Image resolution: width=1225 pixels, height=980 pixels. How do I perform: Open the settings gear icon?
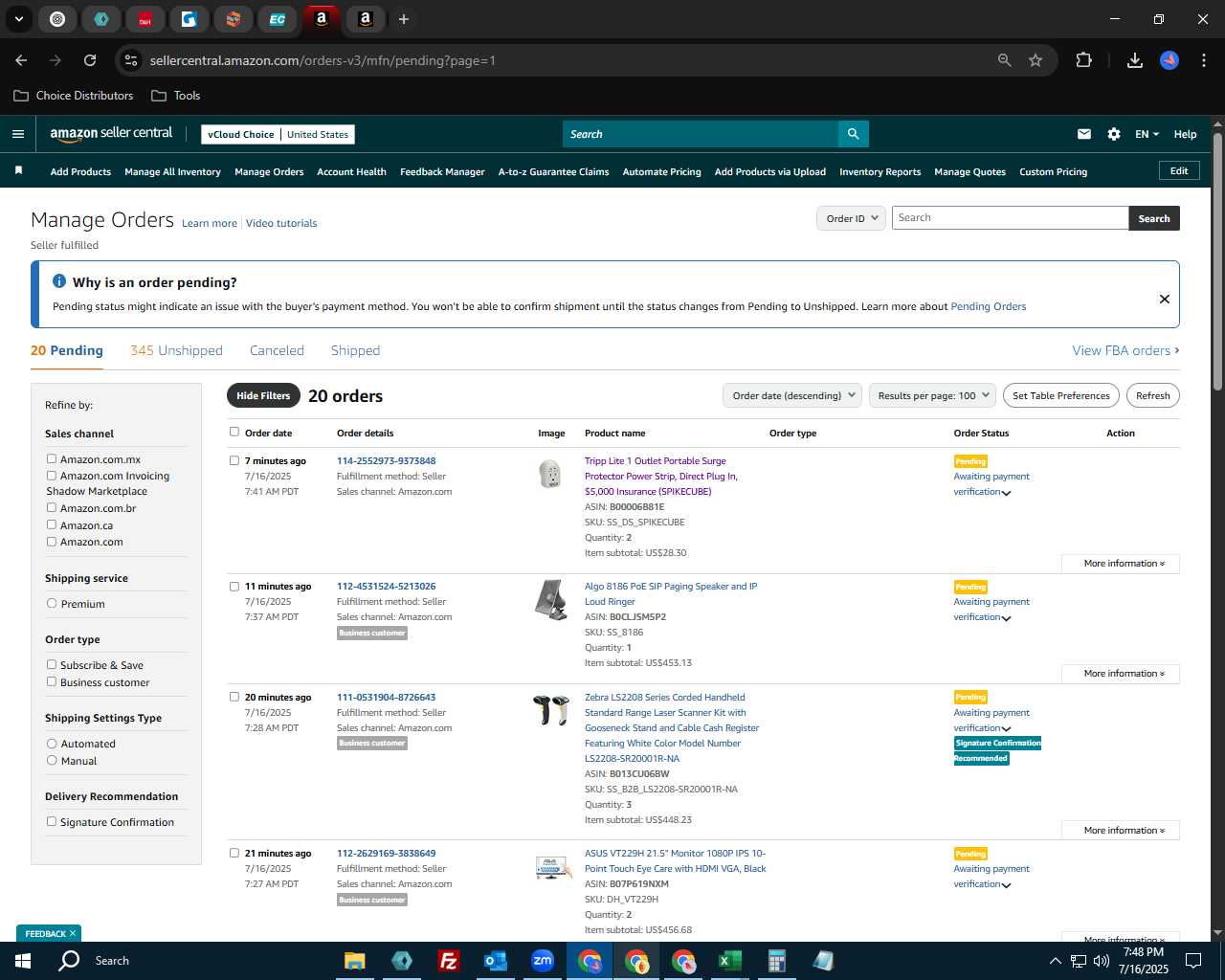[x=1114, y=134]
